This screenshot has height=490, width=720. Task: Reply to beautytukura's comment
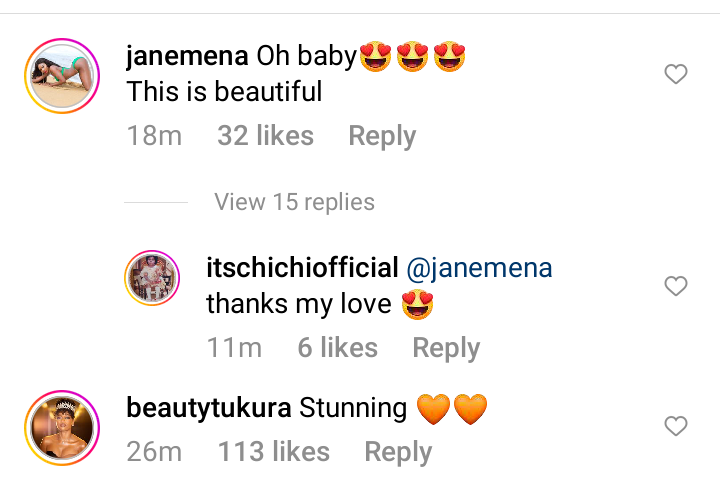coord(398,452)
